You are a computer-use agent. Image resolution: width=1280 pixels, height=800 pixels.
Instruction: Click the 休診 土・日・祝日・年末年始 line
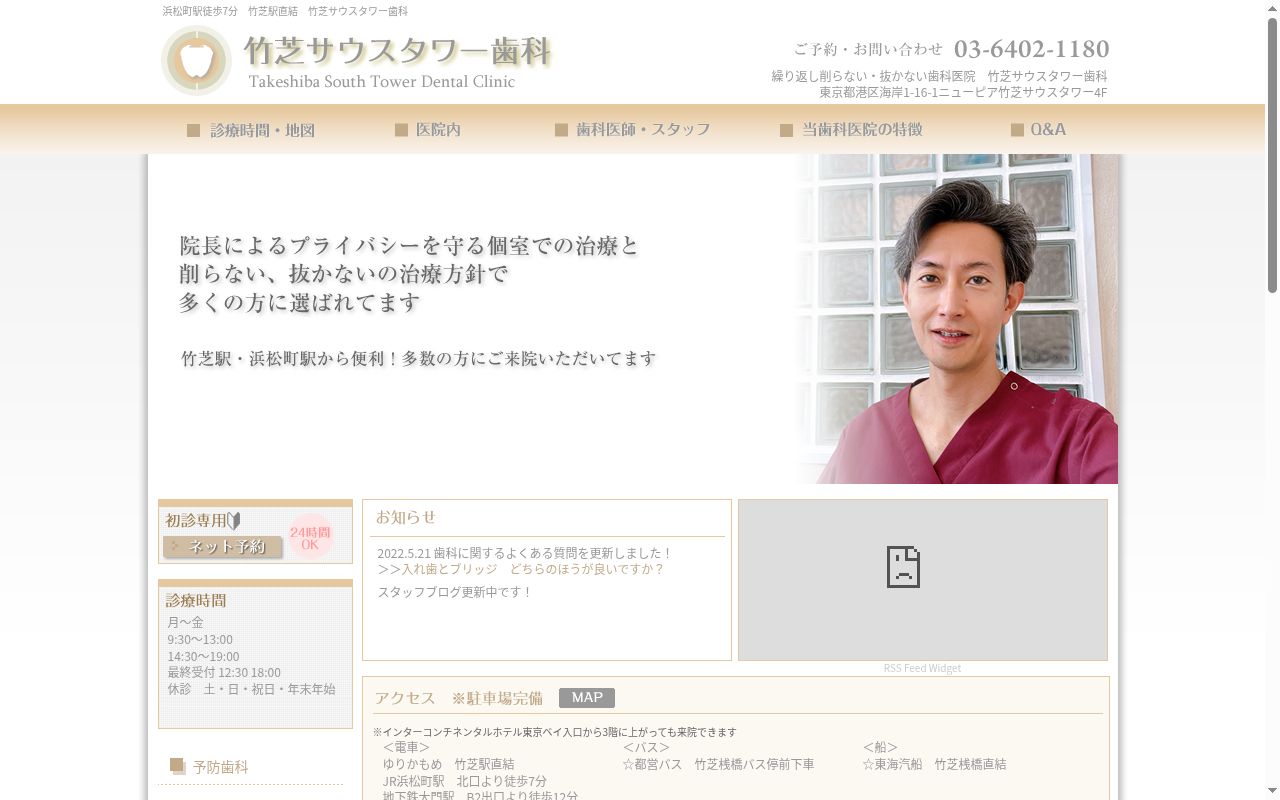point(252,689)
